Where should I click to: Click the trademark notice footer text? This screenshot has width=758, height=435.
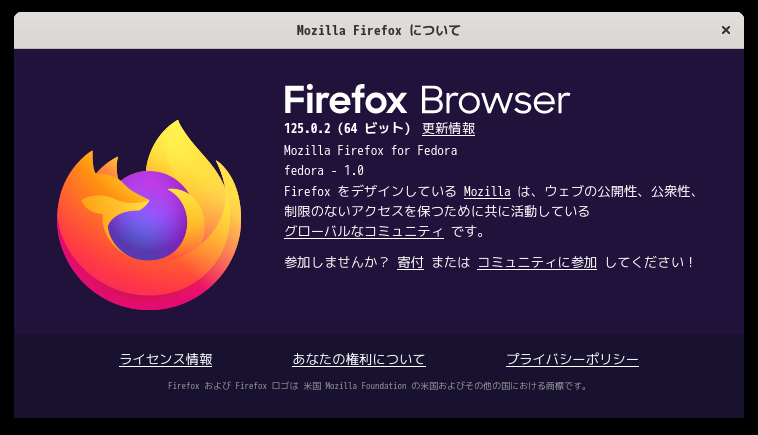[x=378, y=386]
